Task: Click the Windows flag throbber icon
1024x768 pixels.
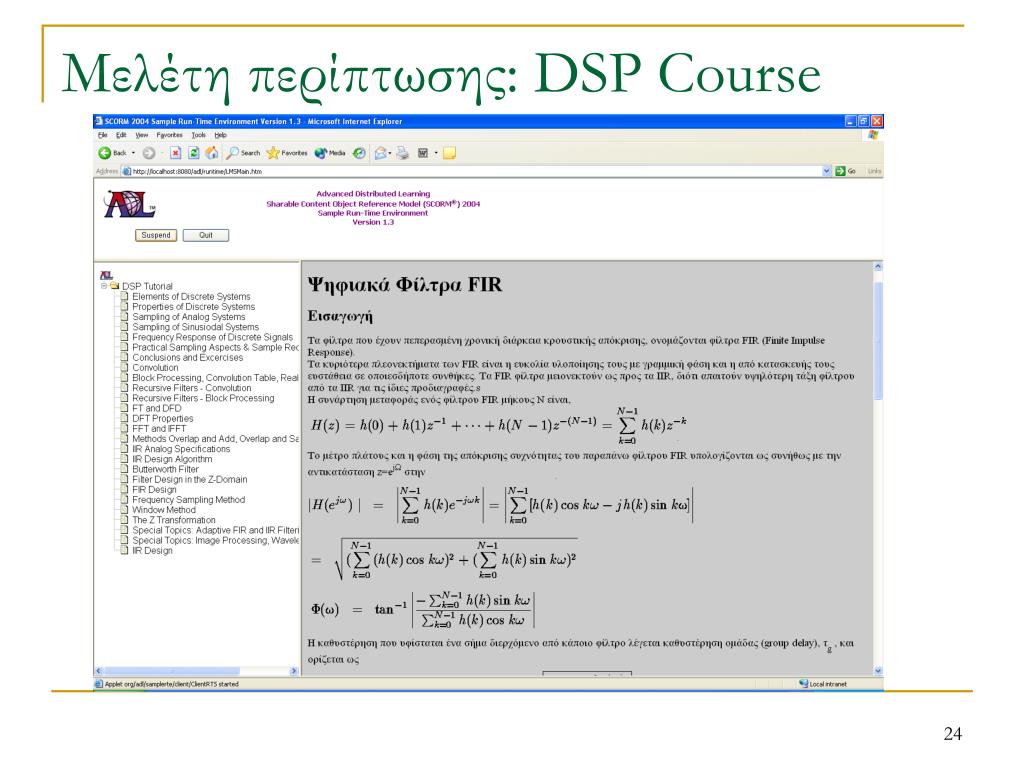Action: pyautogui.click(x=873, y=135)
